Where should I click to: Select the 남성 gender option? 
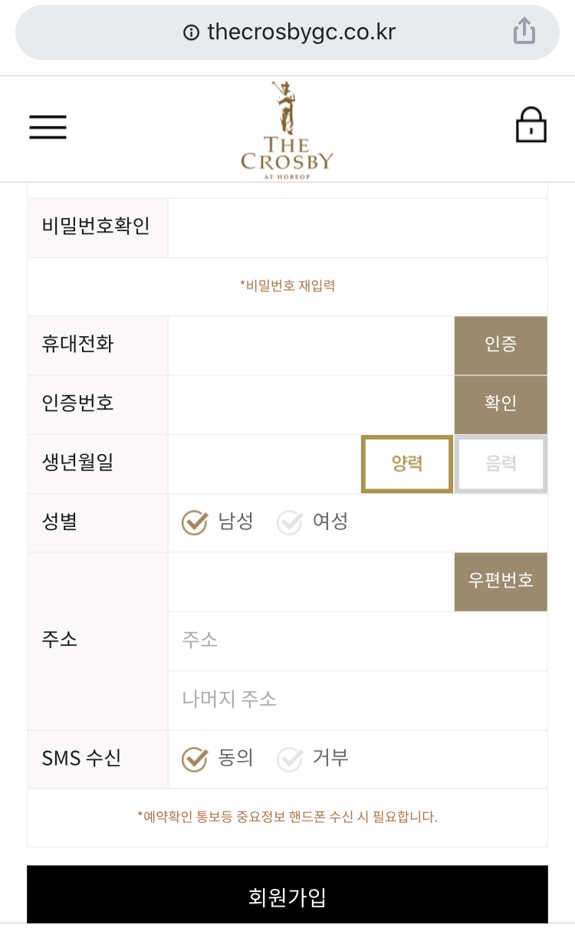coord(217,522)
